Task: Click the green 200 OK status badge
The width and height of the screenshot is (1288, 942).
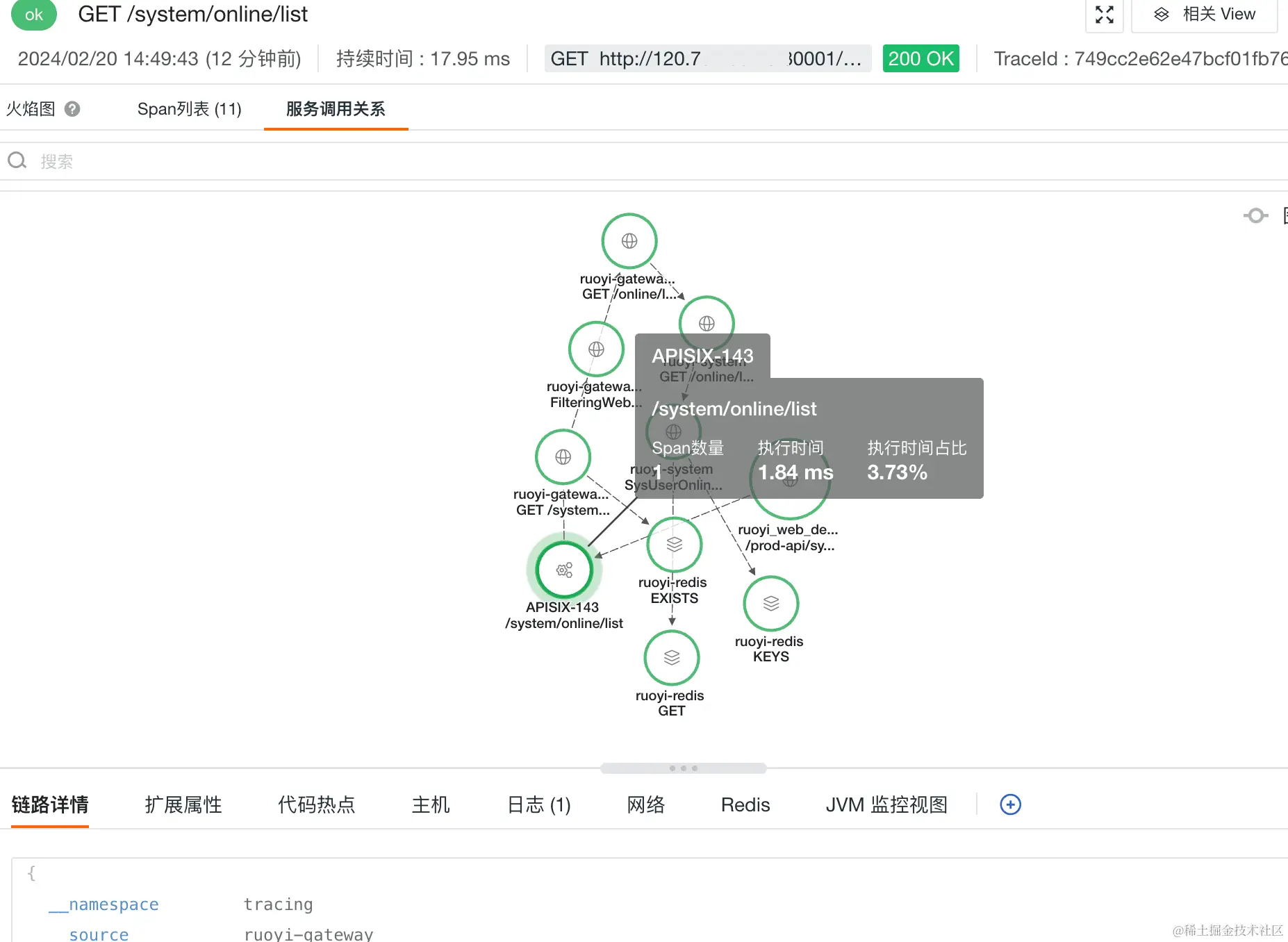Action: click(x=920, y=58)
